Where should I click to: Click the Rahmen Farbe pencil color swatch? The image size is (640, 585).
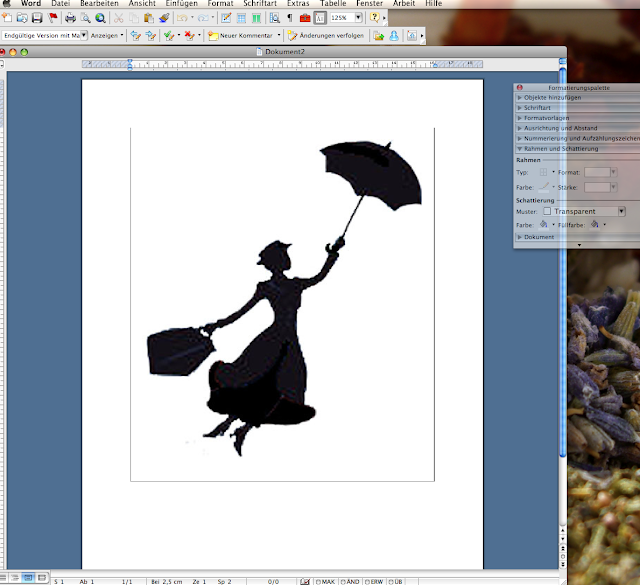coord(544,187)
